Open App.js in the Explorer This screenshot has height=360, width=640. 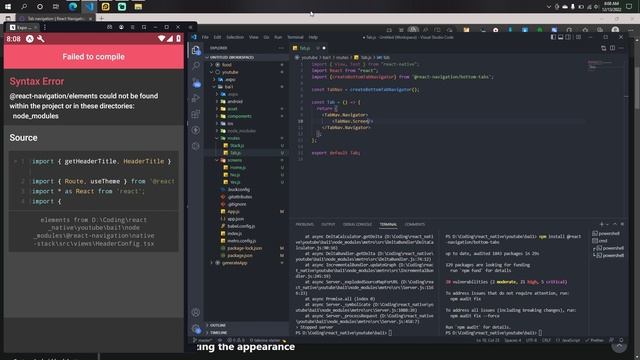click(233, 212)
